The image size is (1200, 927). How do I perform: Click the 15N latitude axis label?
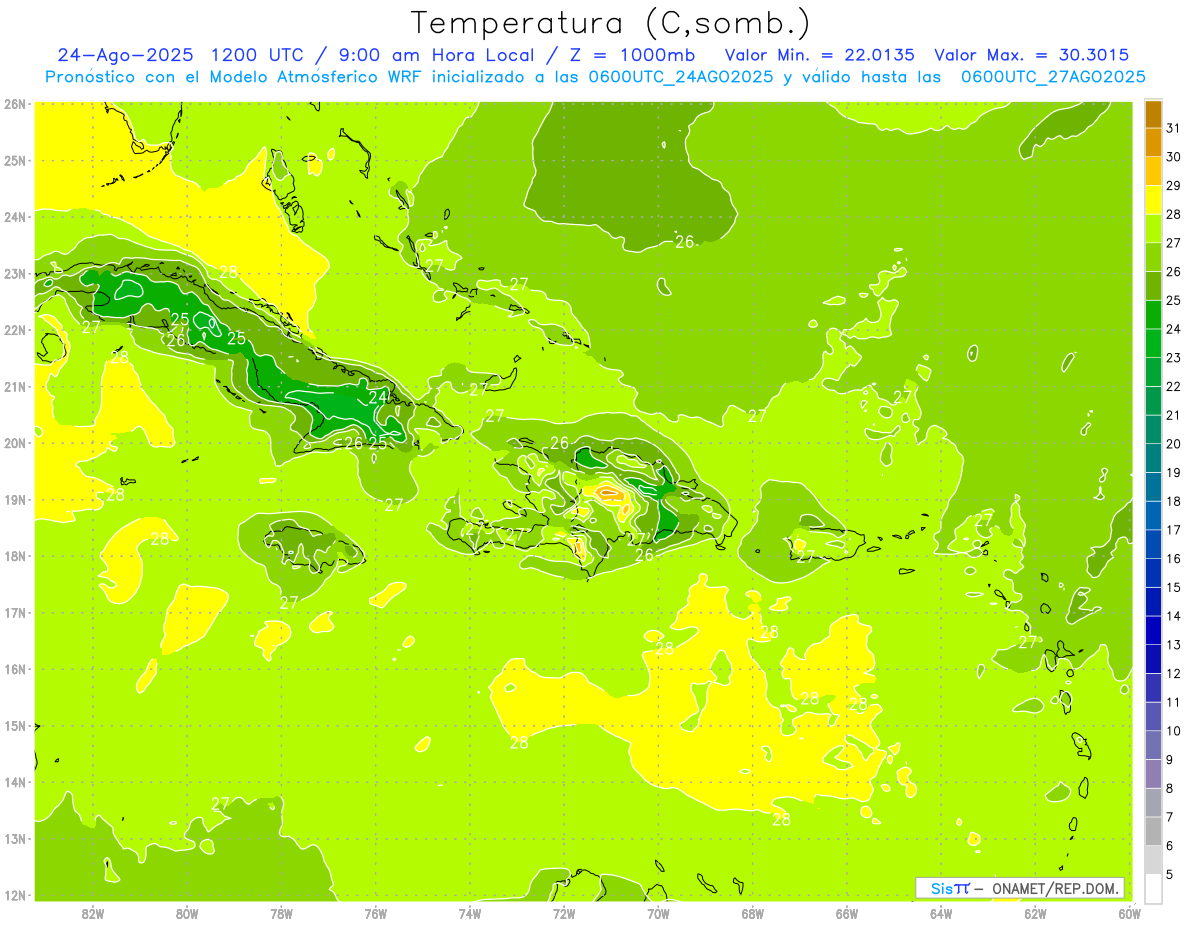(x=15, y=725)
